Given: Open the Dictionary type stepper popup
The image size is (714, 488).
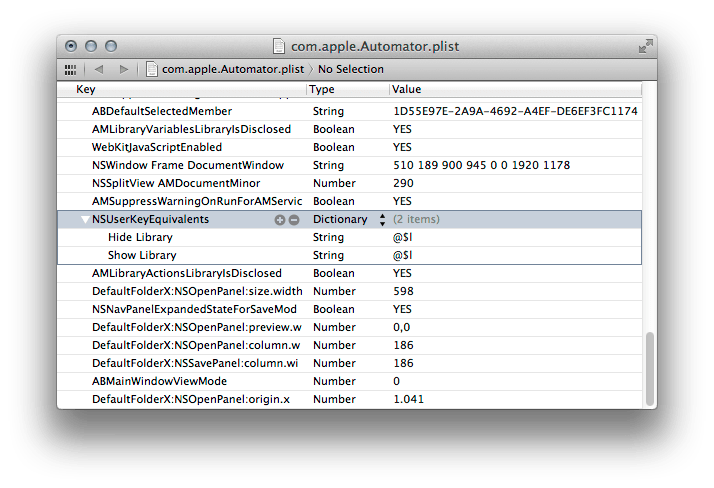Looking at the screenshot, I should coord(382,220).
